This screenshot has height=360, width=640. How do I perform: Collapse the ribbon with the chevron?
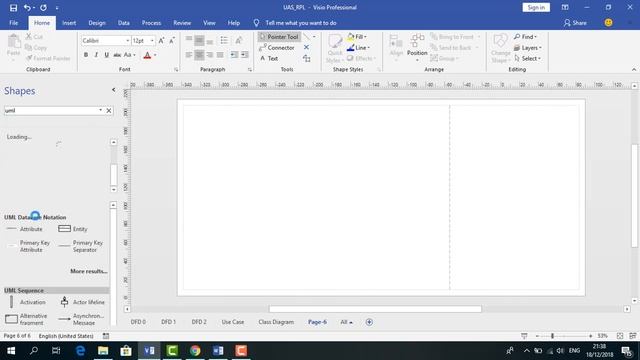(x=634, y=69)
